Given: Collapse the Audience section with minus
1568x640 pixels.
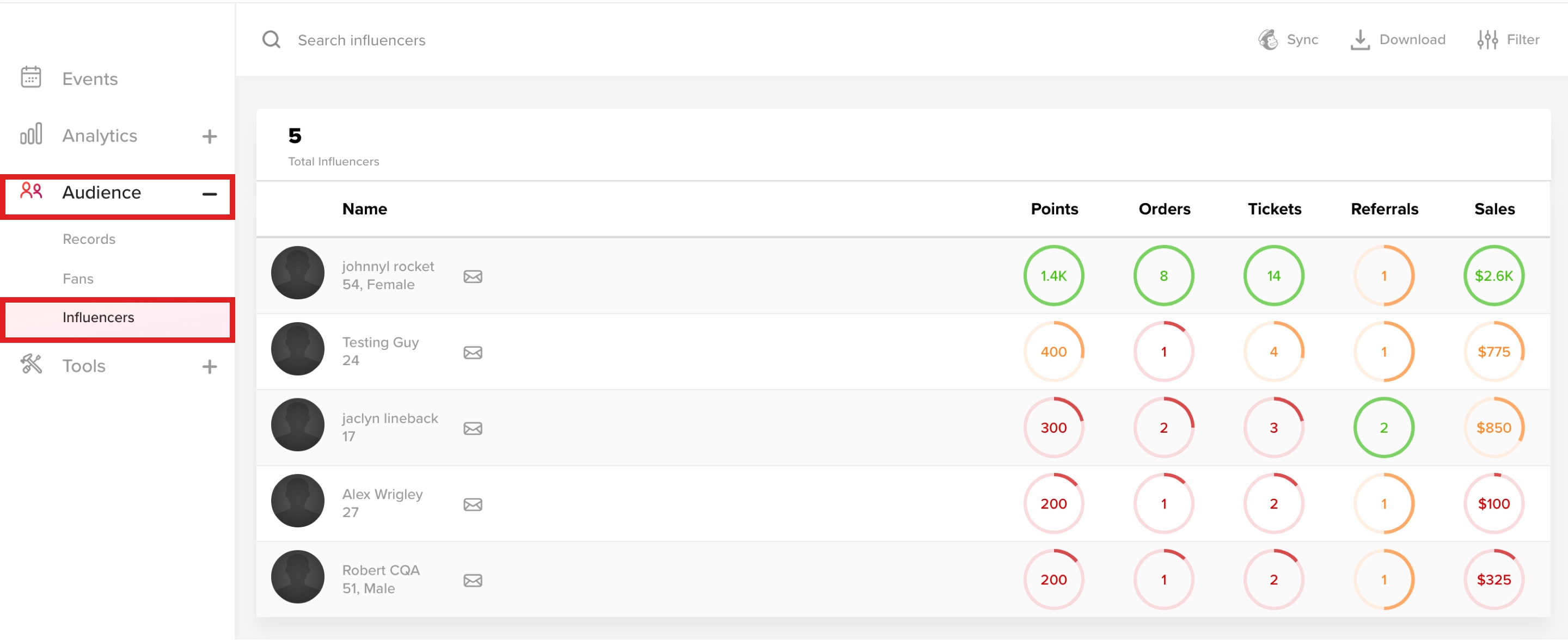Looking at the screenshot, I should click(209, 194).
